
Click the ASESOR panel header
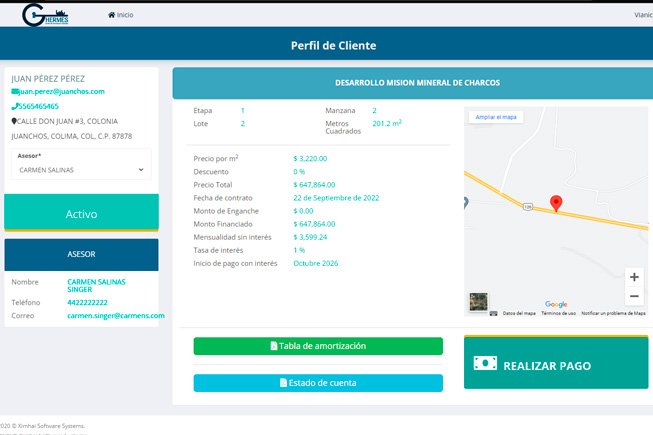(x=81, y=254)
